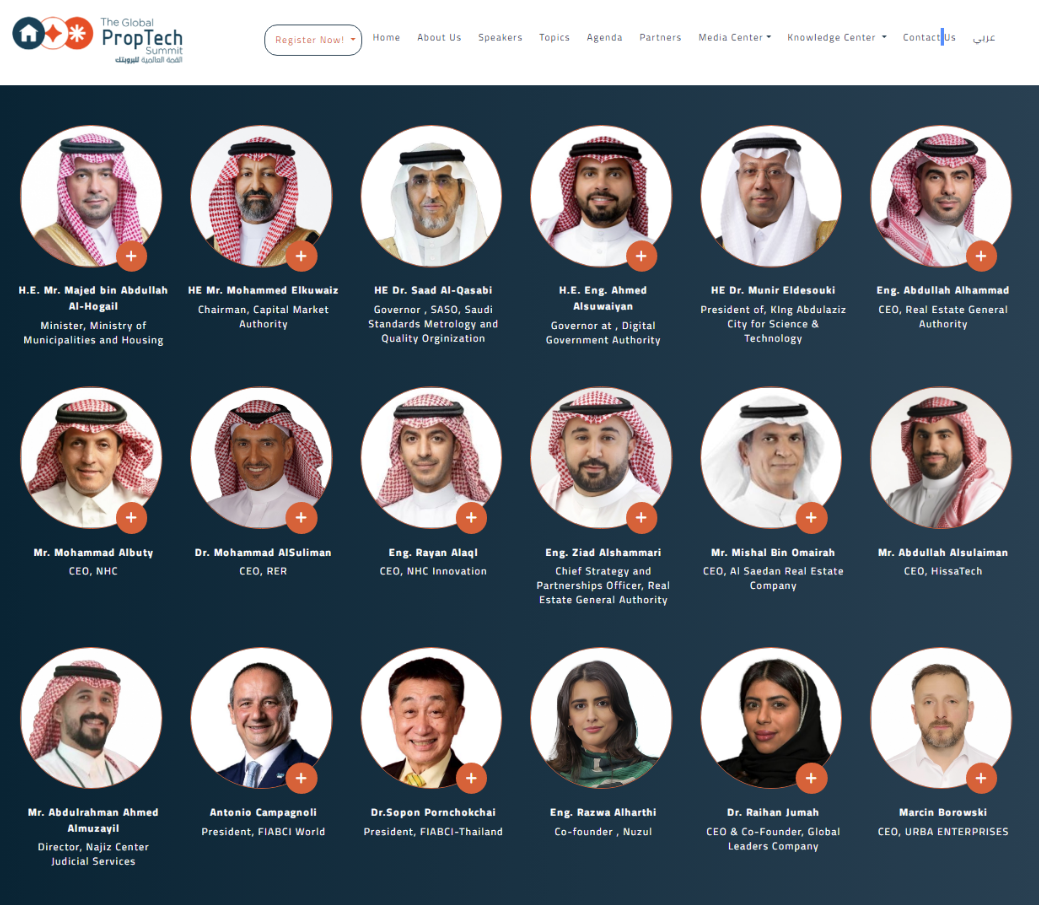The width and height of the screenshot is (1039, 905).
Task: Open the Agenda menu item
Action: pyautogui.click(x=604, y=38)
